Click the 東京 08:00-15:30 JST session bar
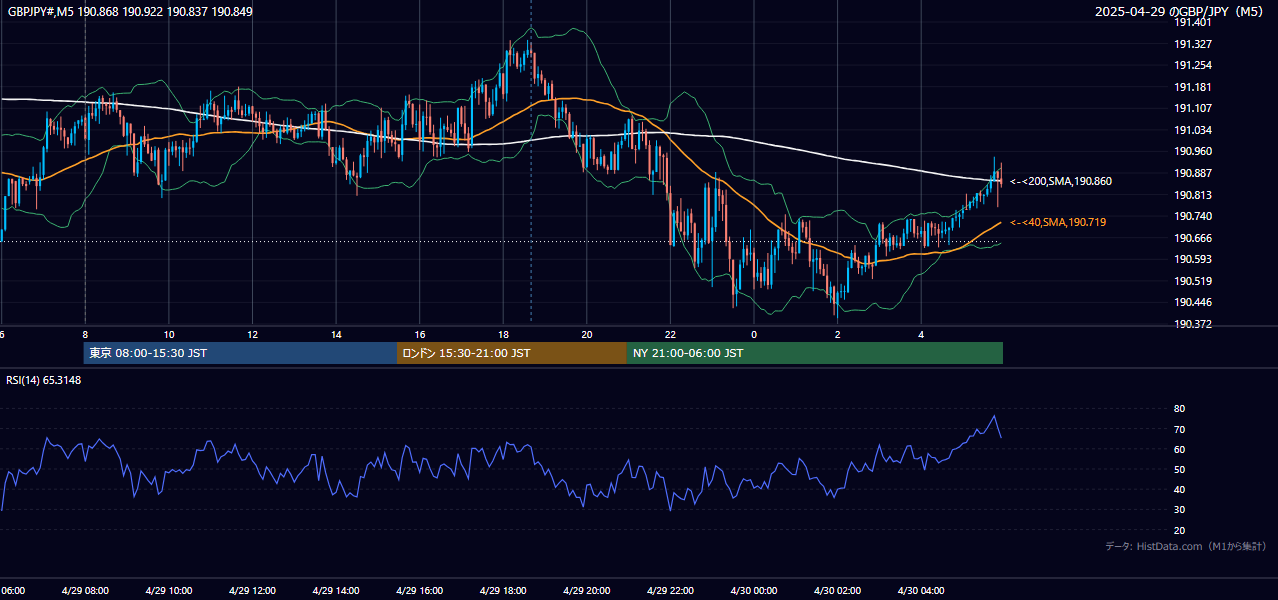Screen dimensions: 1278x600 (x=241, y=353)
